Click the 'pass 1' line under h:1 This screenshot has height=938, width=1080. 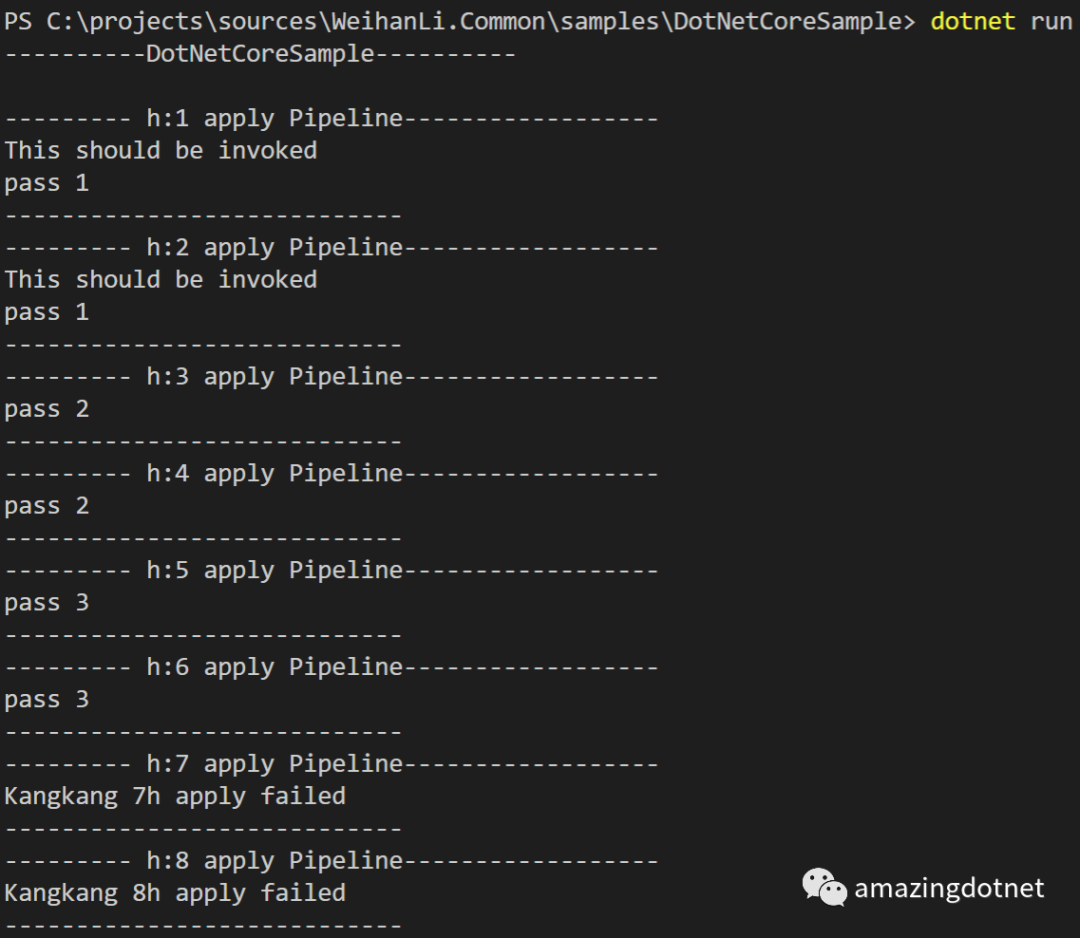click(47, 183)
